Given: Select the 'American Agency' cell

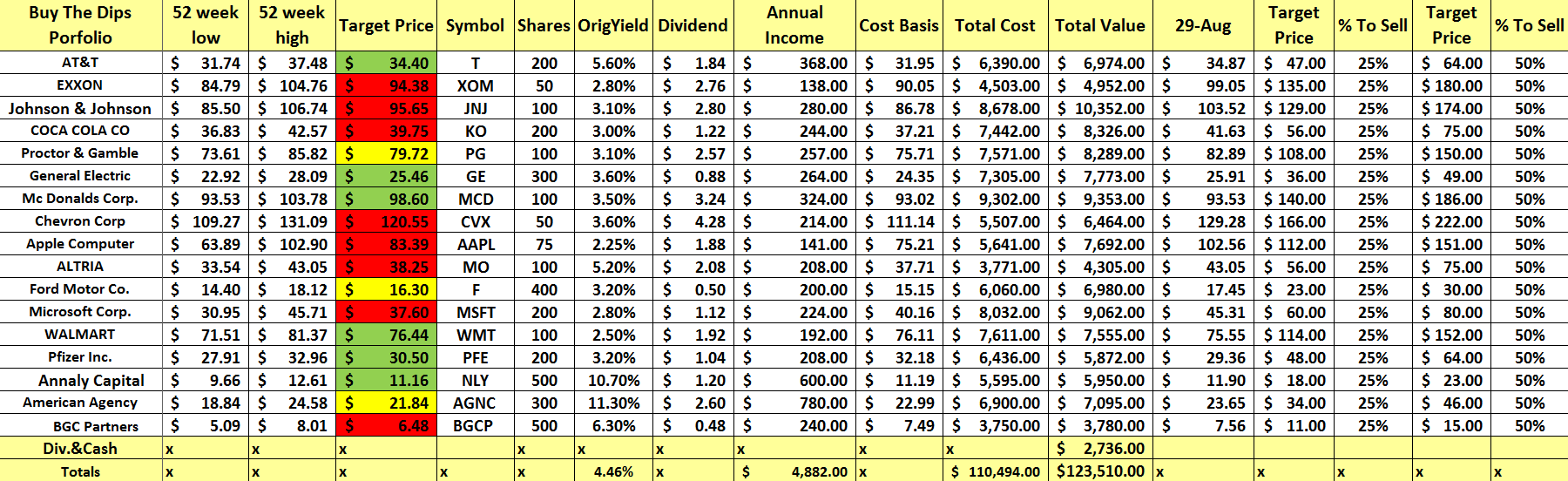Looking at the screenshot, I should click(x=81, y=403).
